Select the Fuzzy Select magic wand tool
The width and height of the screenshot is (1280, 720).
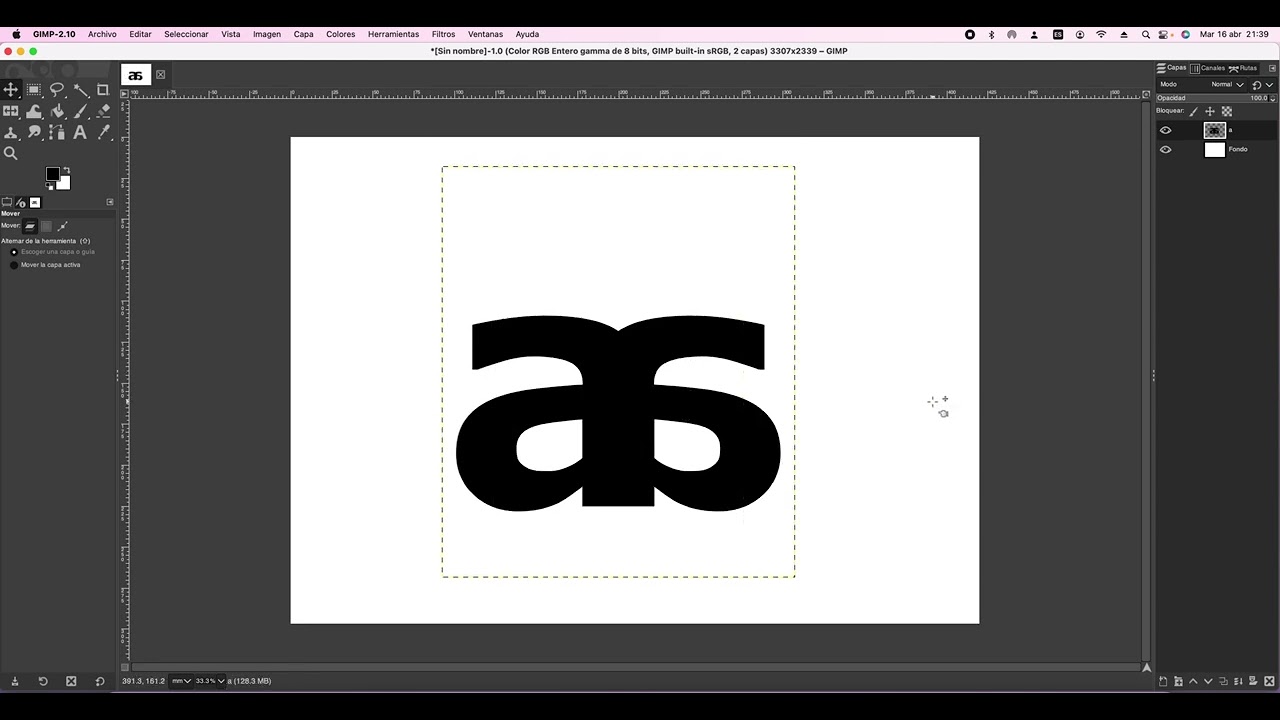coord(80,89)
